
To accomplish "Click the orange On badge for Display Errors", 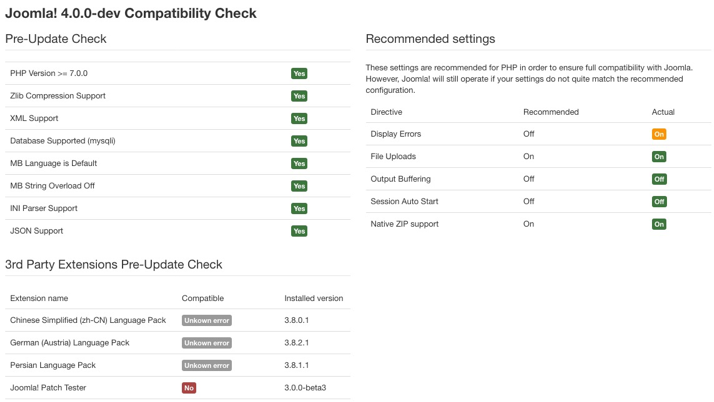I will click(x=659, y=134).
